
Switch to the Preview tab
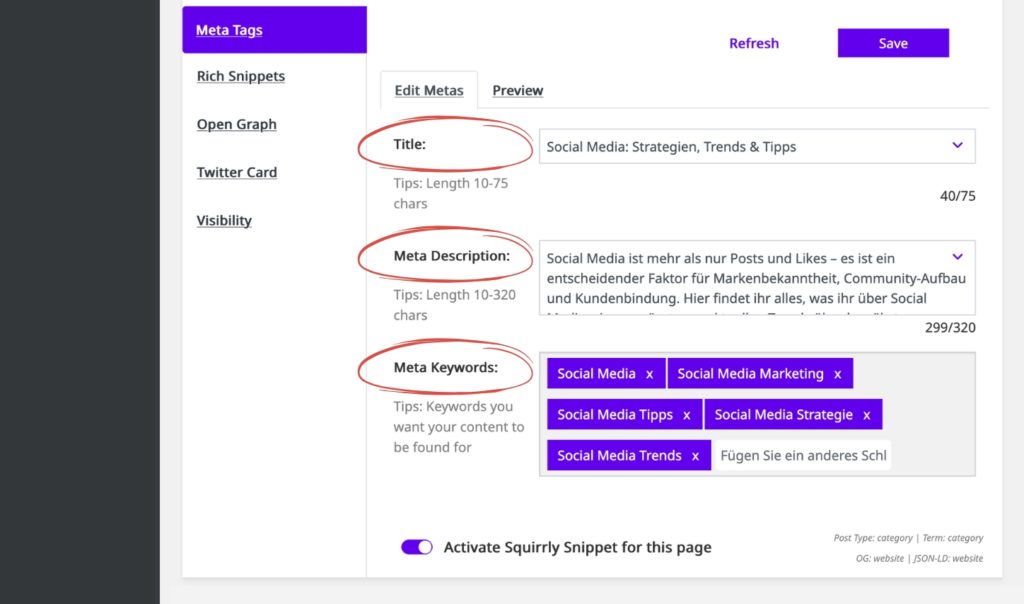(x=517, y=90)
